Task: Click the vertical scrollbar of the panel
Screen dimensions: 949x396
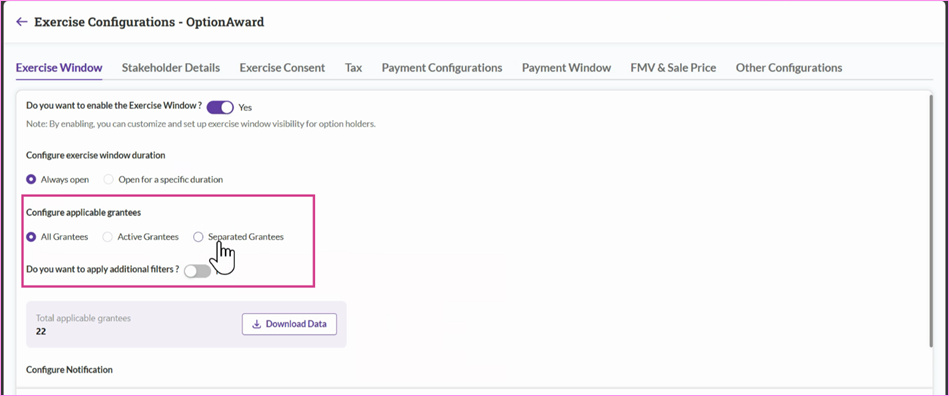Action: click(x=931, y=221)
